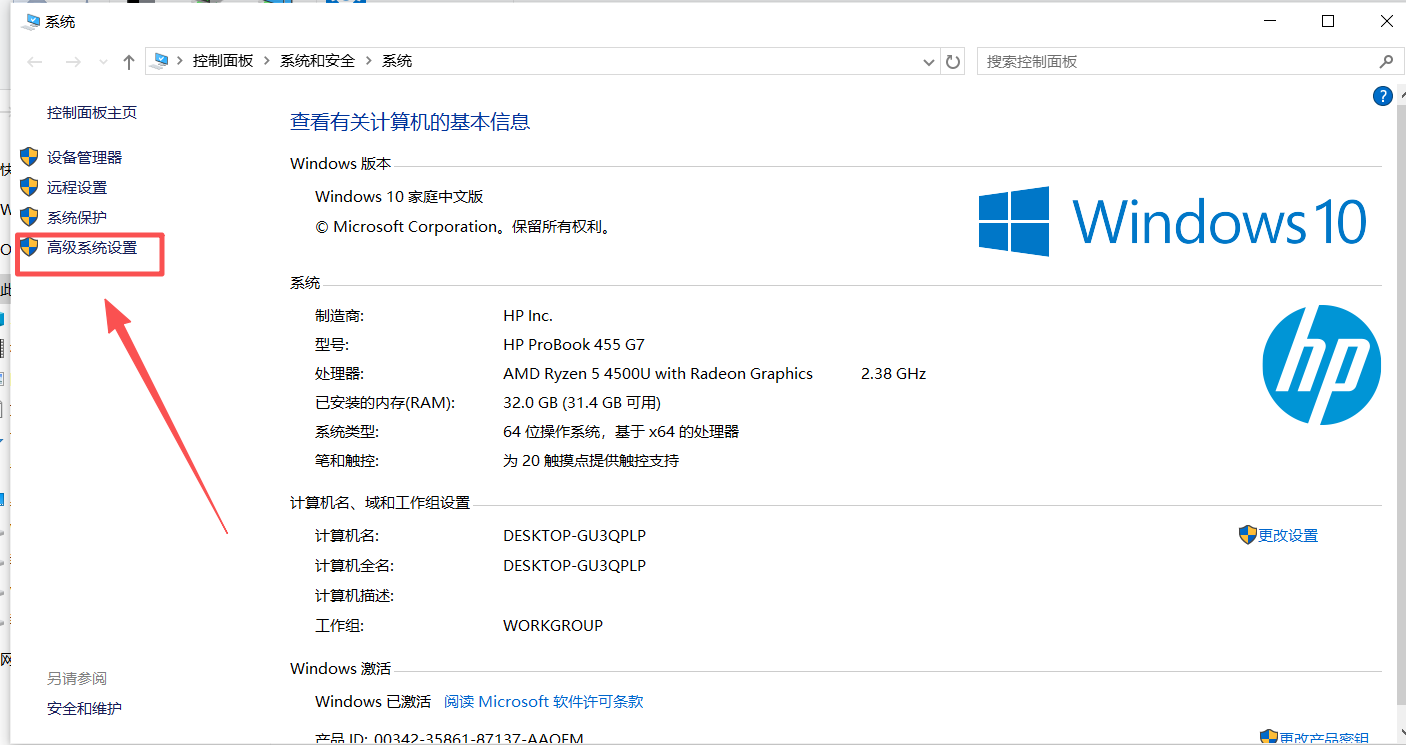Image resolution: width=1406 pixels, height=745 pixels.
Task: Click the search magnifier icon
Action: (x=1386, y=62)
